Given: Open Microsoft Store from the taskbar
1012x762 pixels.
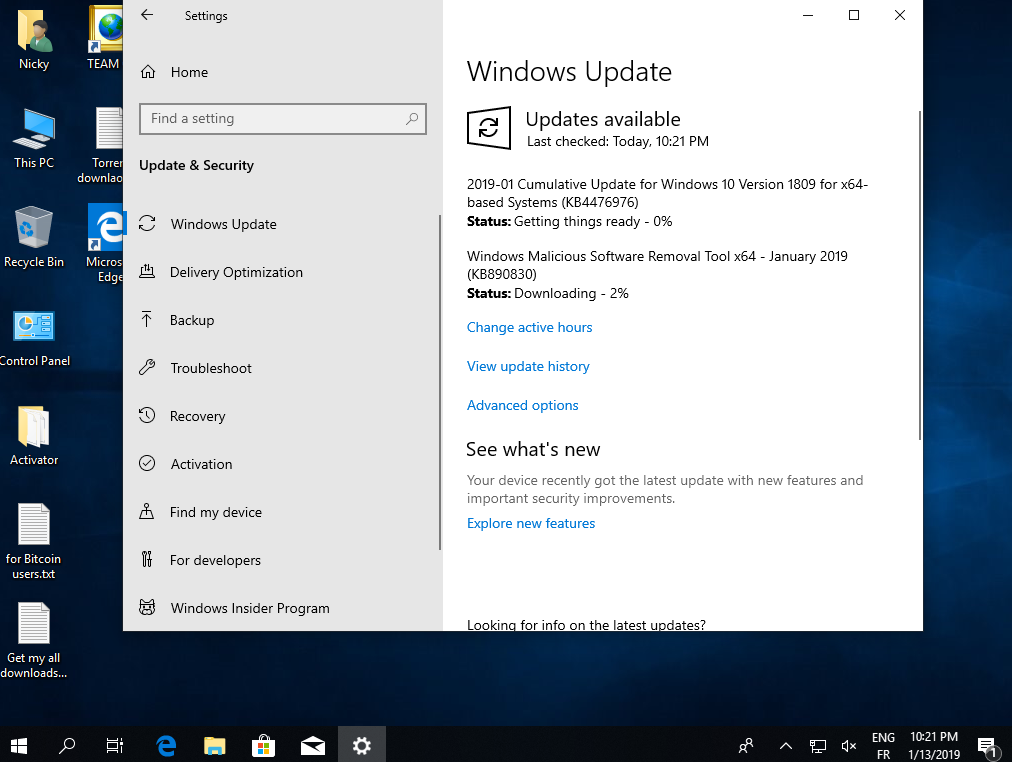Looking at the screenshot, I should pos(263,746).
